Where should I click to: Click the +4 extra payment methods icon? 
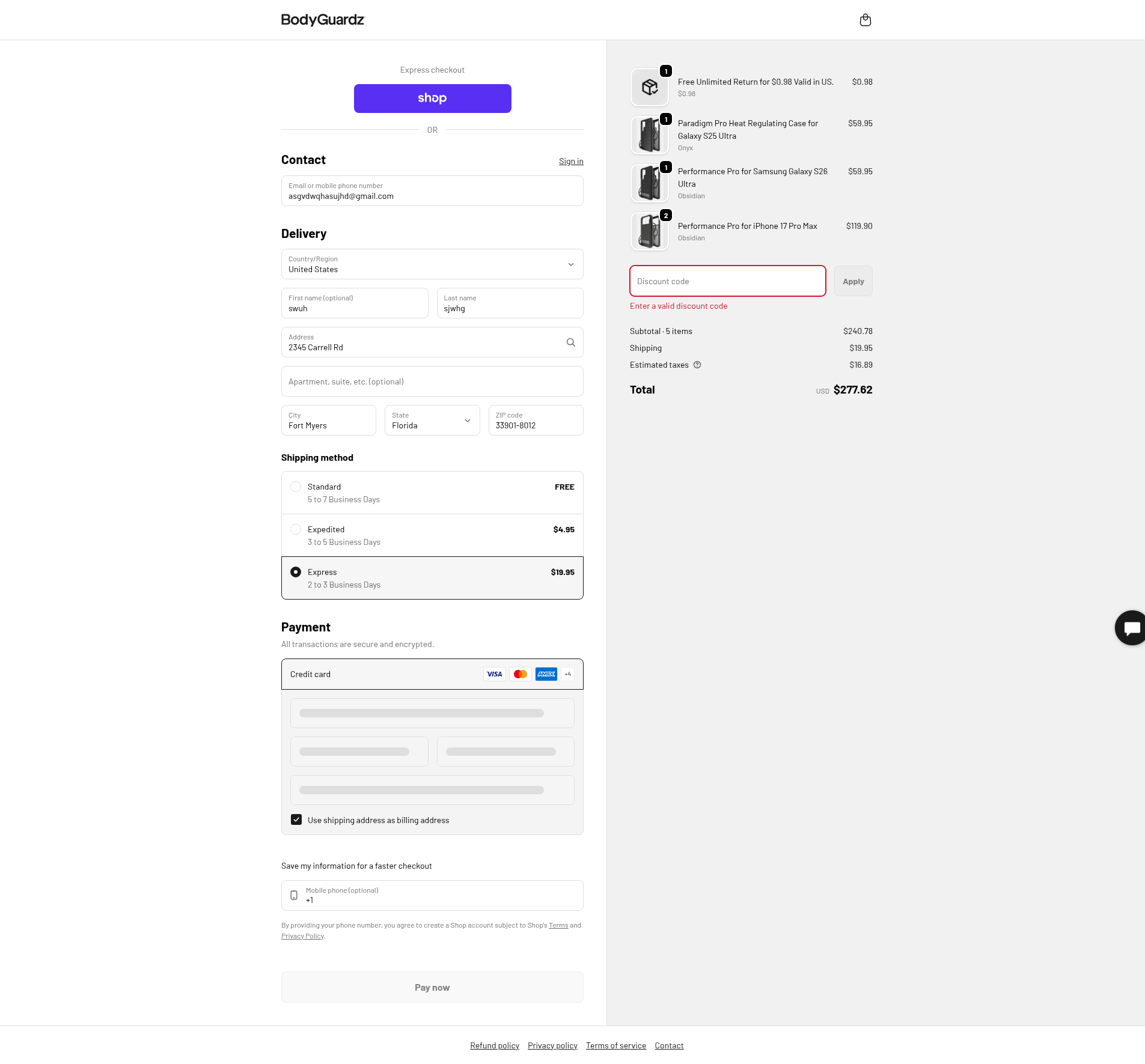pos(567,673)
